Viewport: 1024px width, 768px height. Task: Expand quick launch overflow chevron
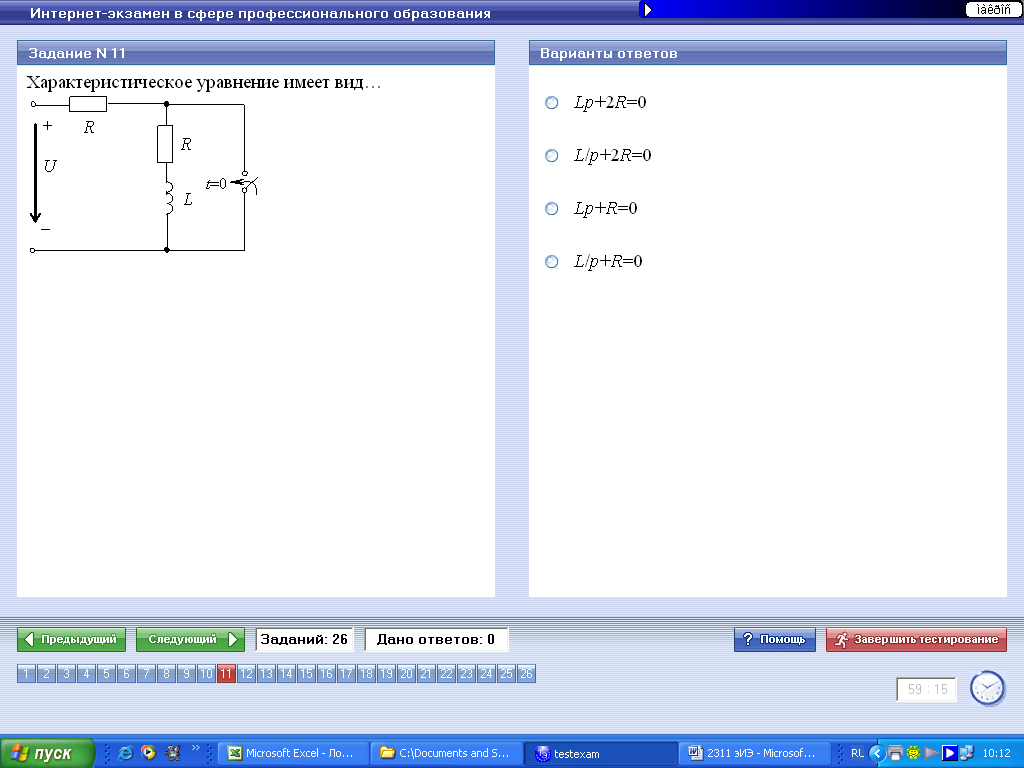click(x=195, y=748)
